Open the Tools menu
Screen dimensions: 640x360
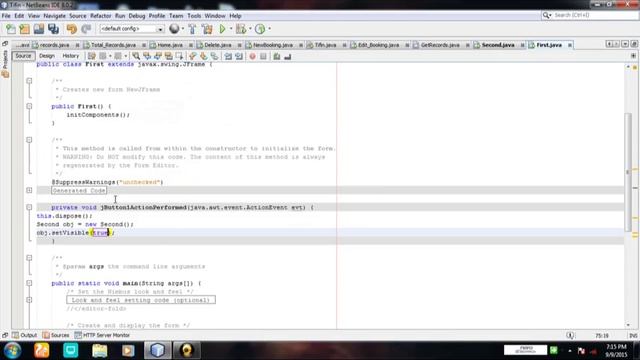[194, 16]
